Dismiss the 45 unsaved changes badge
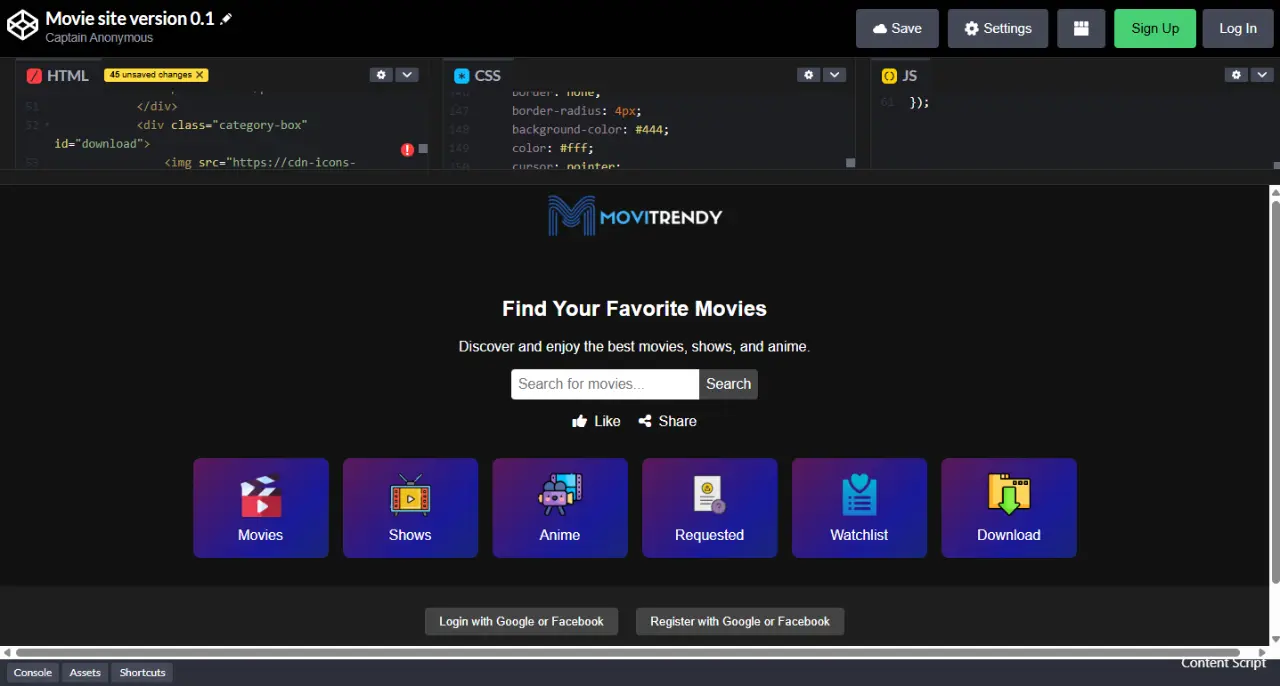This screenshot has height=686, width=1280. pos(200,75)
